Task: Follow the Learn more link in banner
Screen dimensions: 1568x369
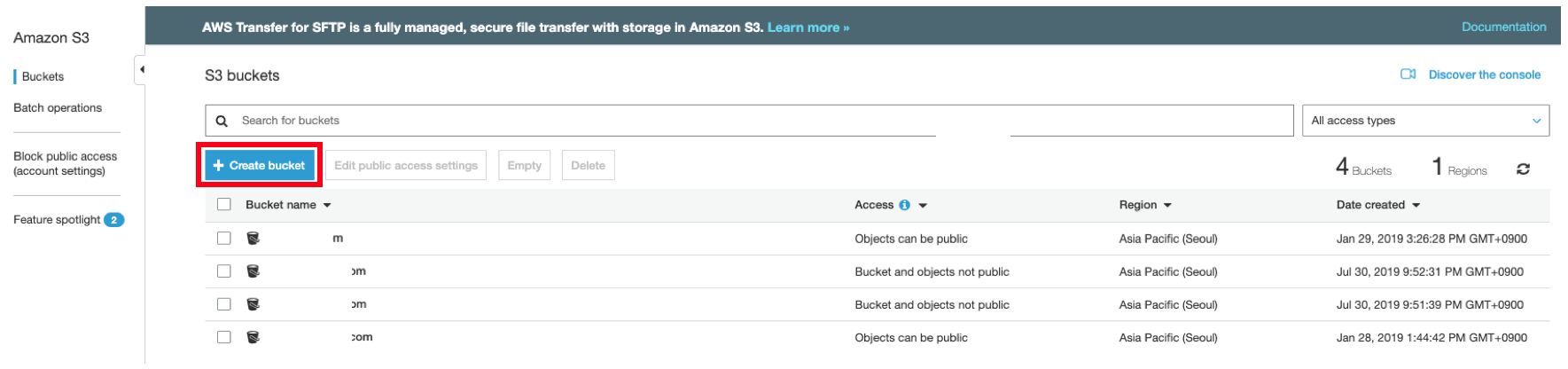Action: point(808,27)
